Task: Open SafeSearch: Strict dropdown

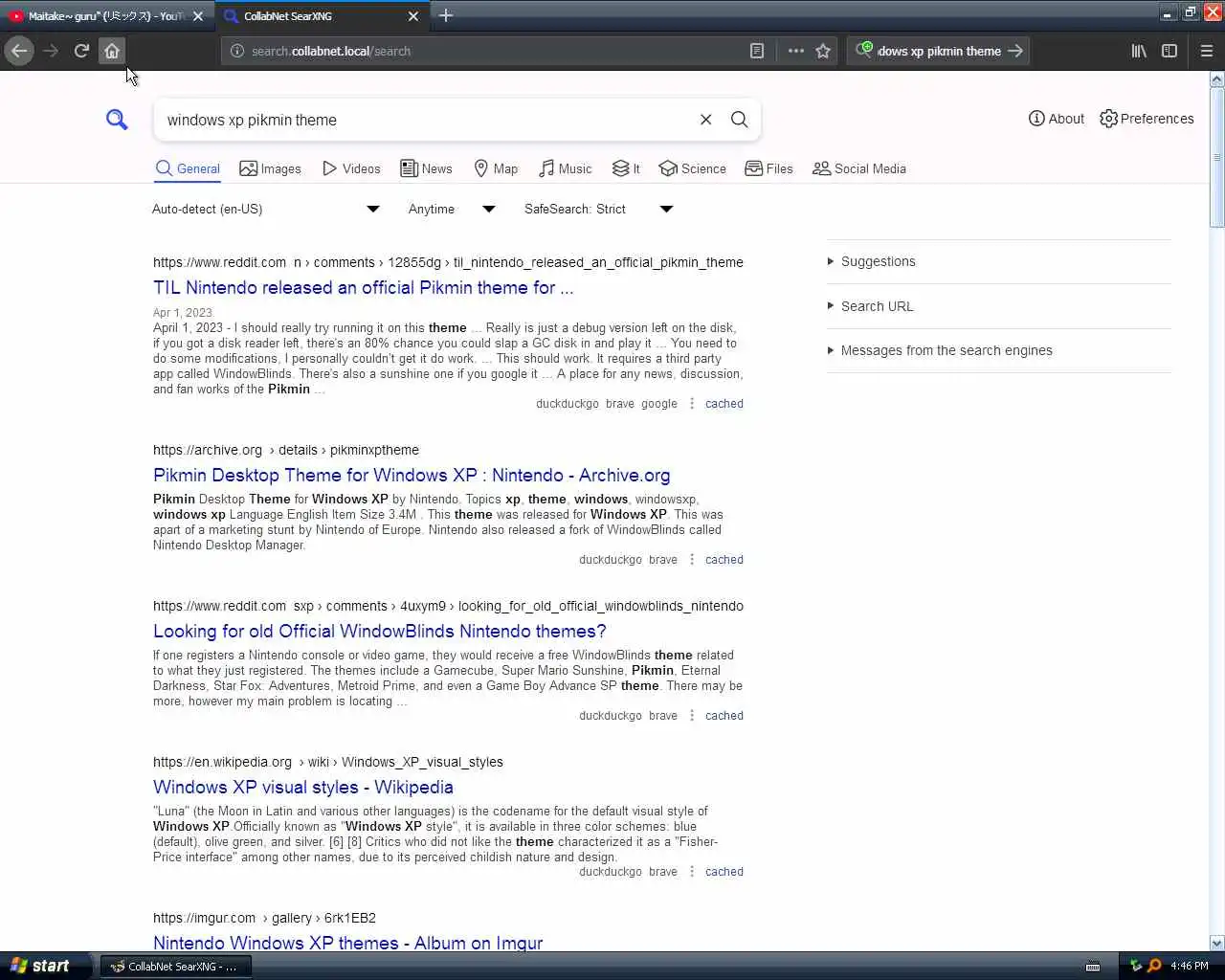Action: click(598, 209)
